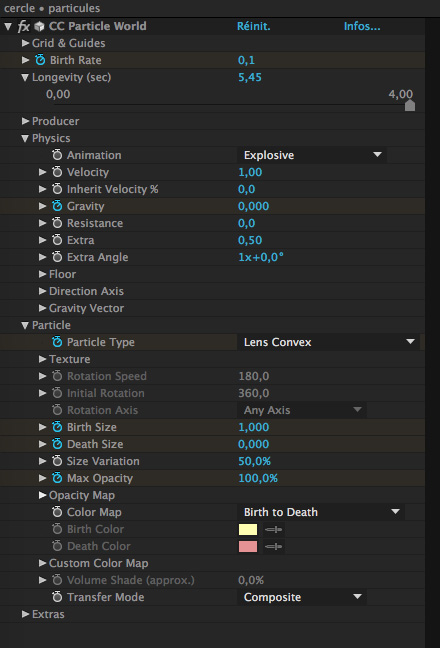Click the Birth Size value 1,000
This screenshot has width=440, height=648.
[253, 427]
